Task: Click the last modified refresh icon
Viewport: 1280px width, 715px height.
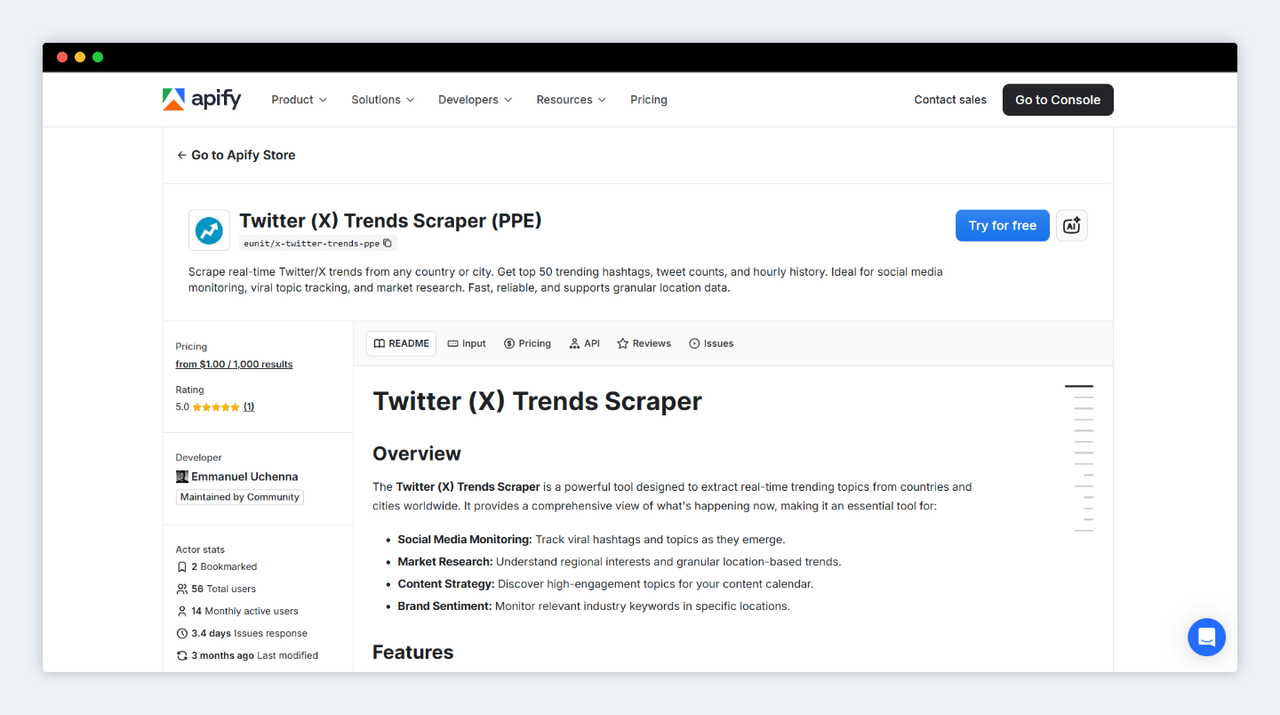Action: tap(182, 656)
